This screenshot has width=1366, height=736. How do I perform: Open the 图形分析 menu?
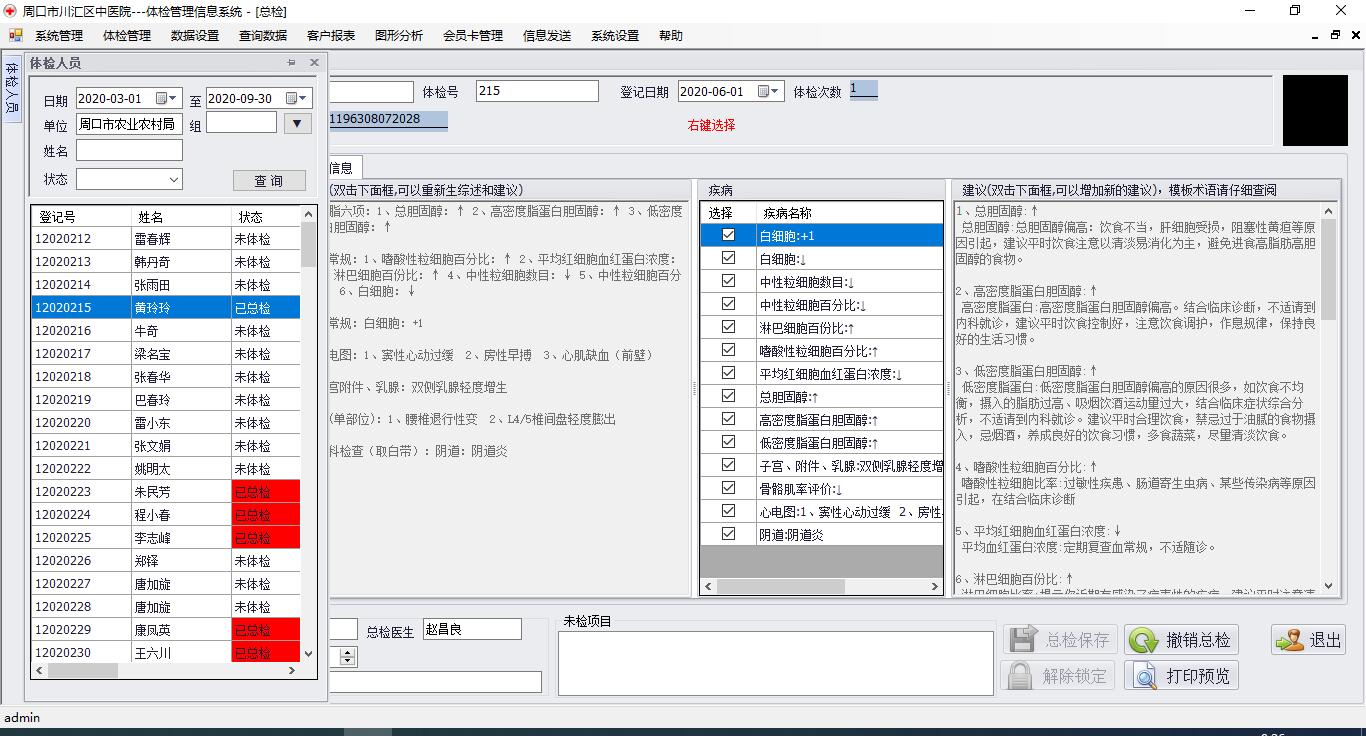[399, 35]
